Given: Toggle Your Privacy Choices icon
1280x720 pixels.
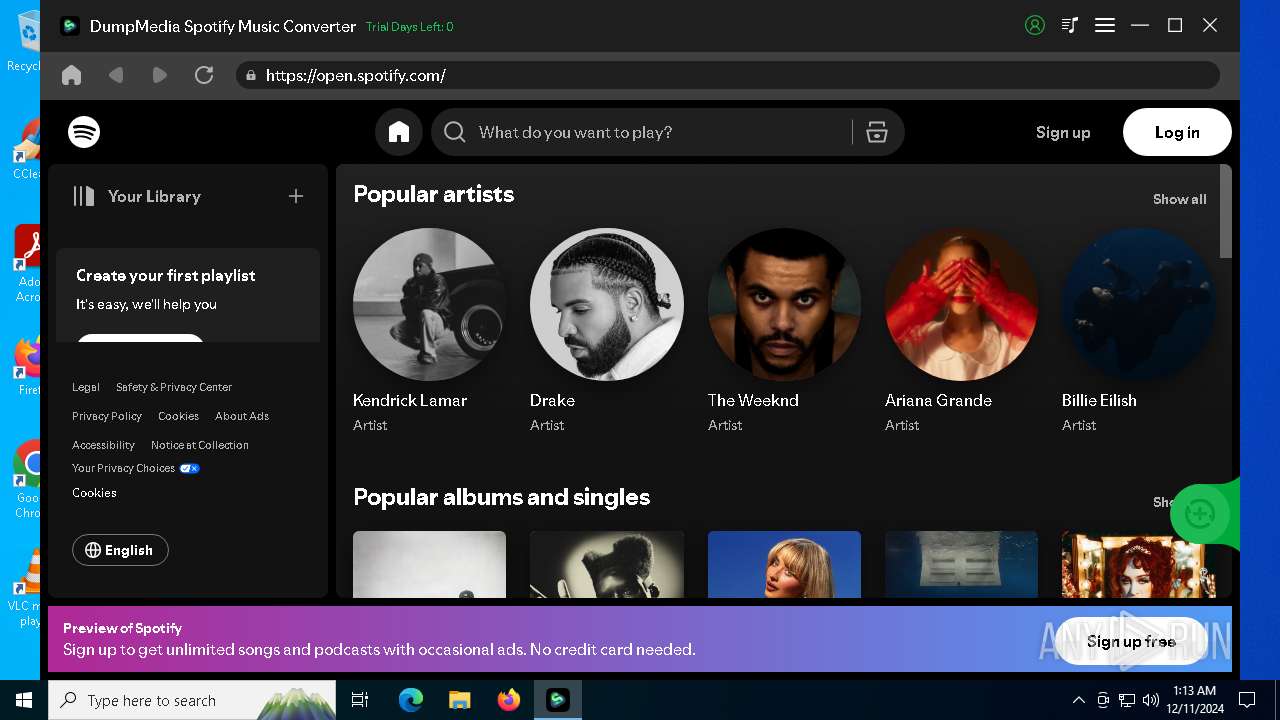Looking at the screenshot, I should pos(189,468).
